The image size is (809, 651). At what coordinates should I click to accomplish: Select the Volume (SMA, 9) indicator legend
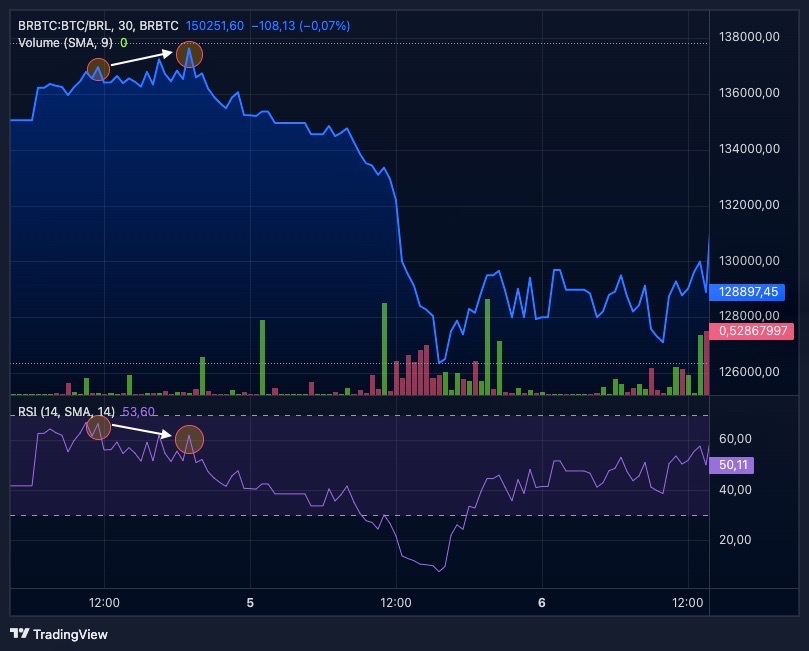pyautogui.click(x=65, y=43)
